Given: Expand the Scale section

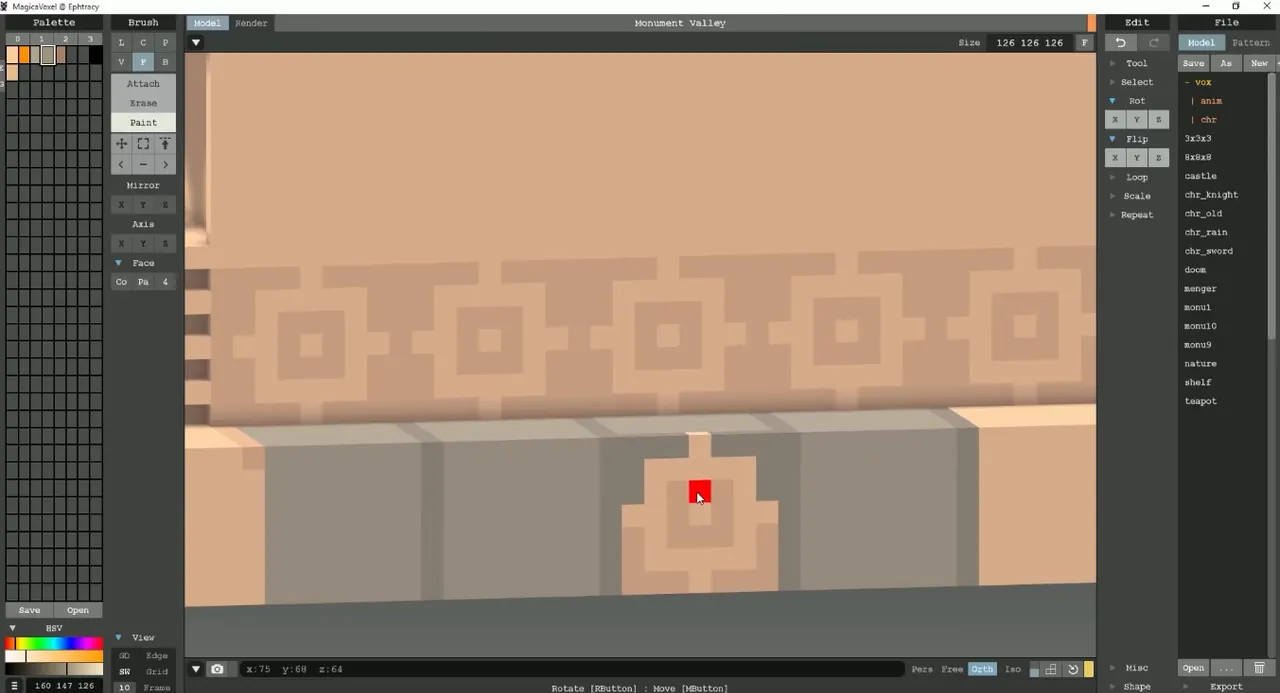Looking at the screenshot, I should [x=1112, y=196].
